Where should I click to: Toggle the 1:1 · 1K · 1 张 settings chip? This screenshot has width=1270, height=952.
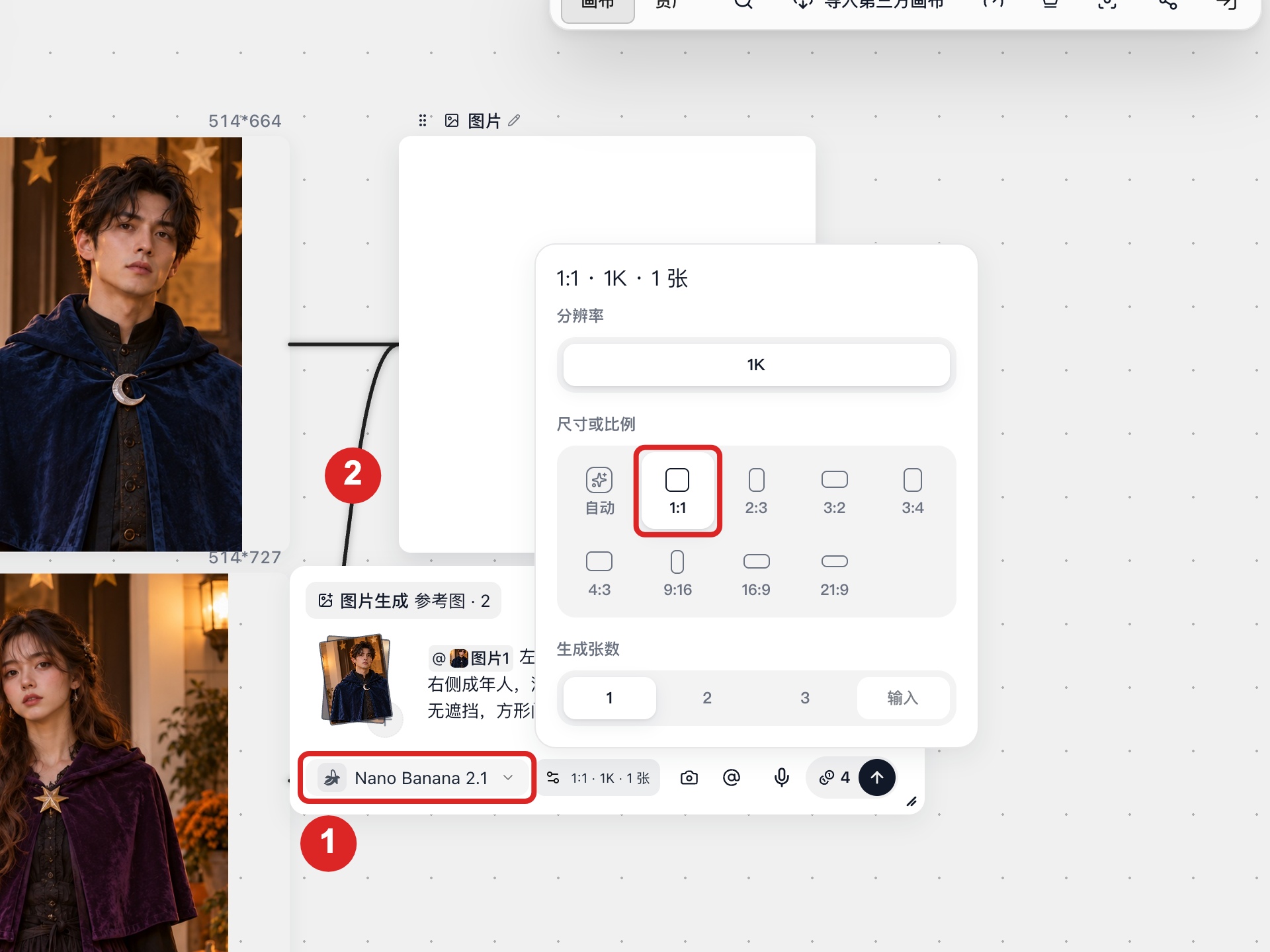pyautogui.click(x=599, y=777)
